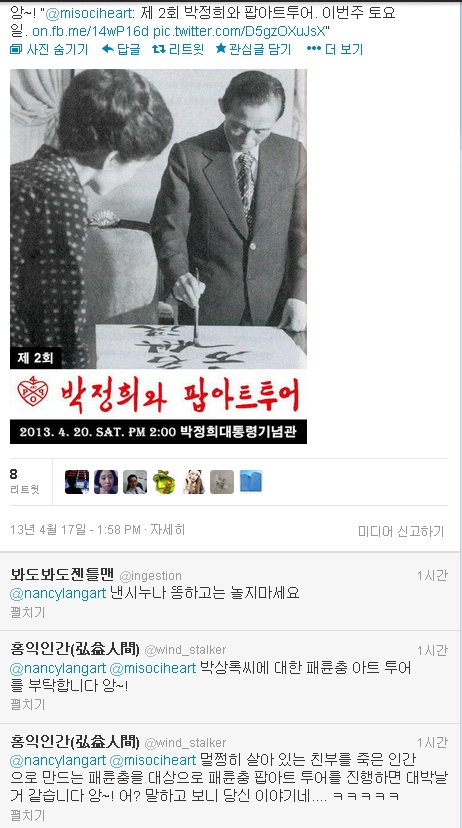
Task: Report media via 미디어 신고하기
Action: pos(401,531)
